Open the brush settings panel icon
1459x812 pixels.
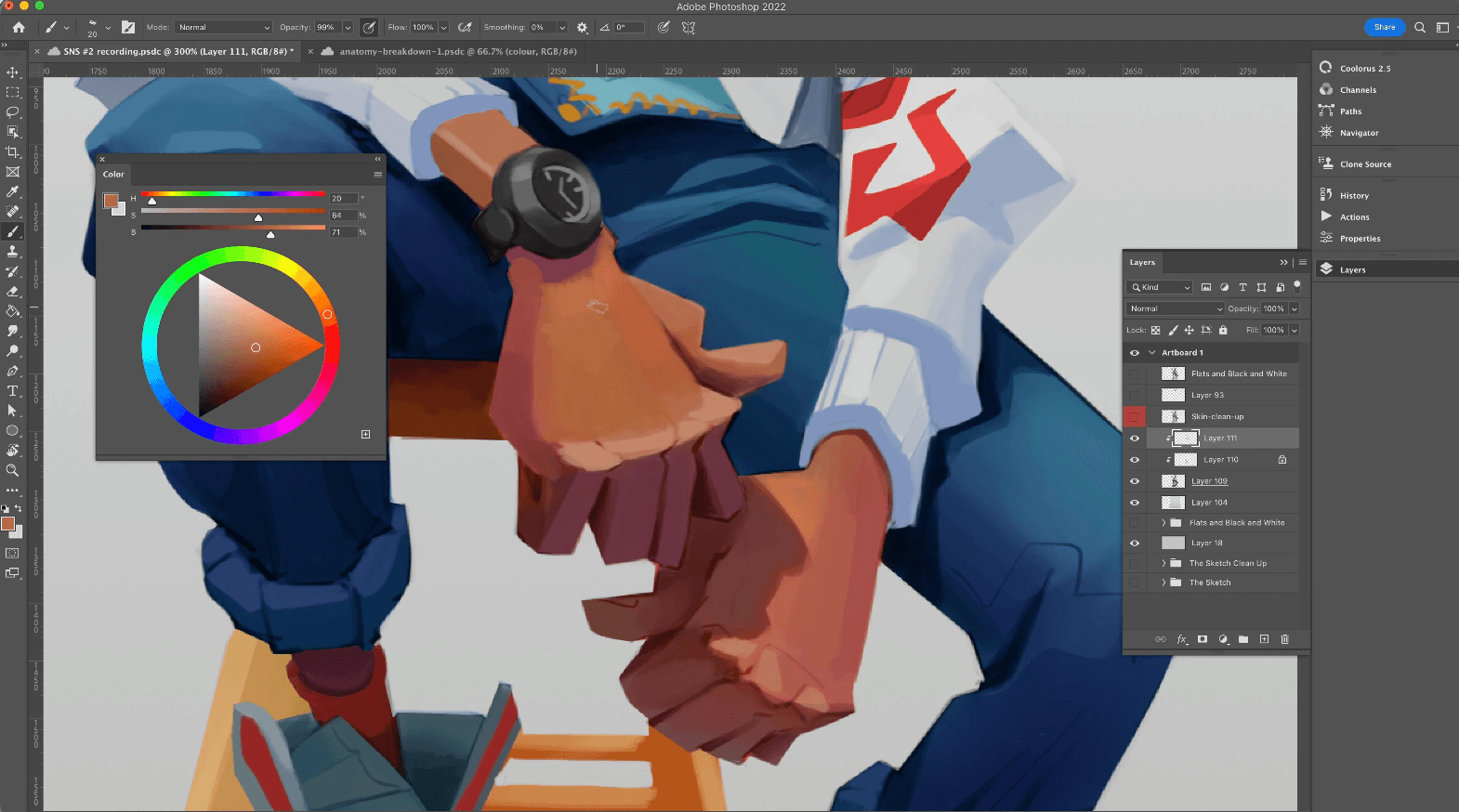pos(128,28)
